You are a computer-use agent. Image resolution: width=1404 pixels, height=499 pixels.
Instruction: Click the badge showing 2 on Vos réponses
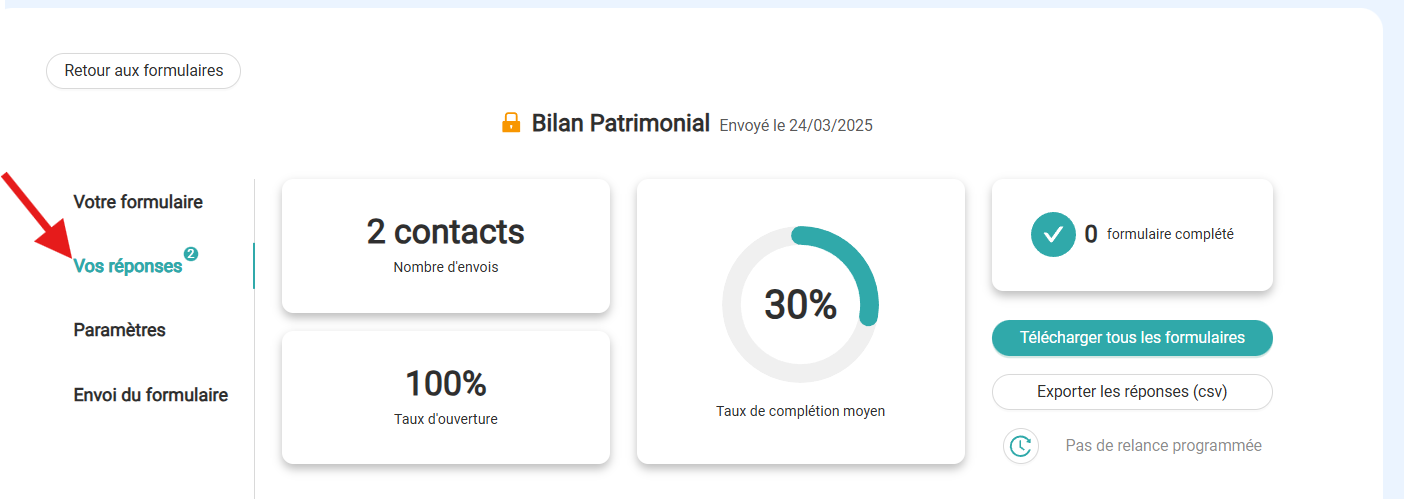(x=191, y=254)
